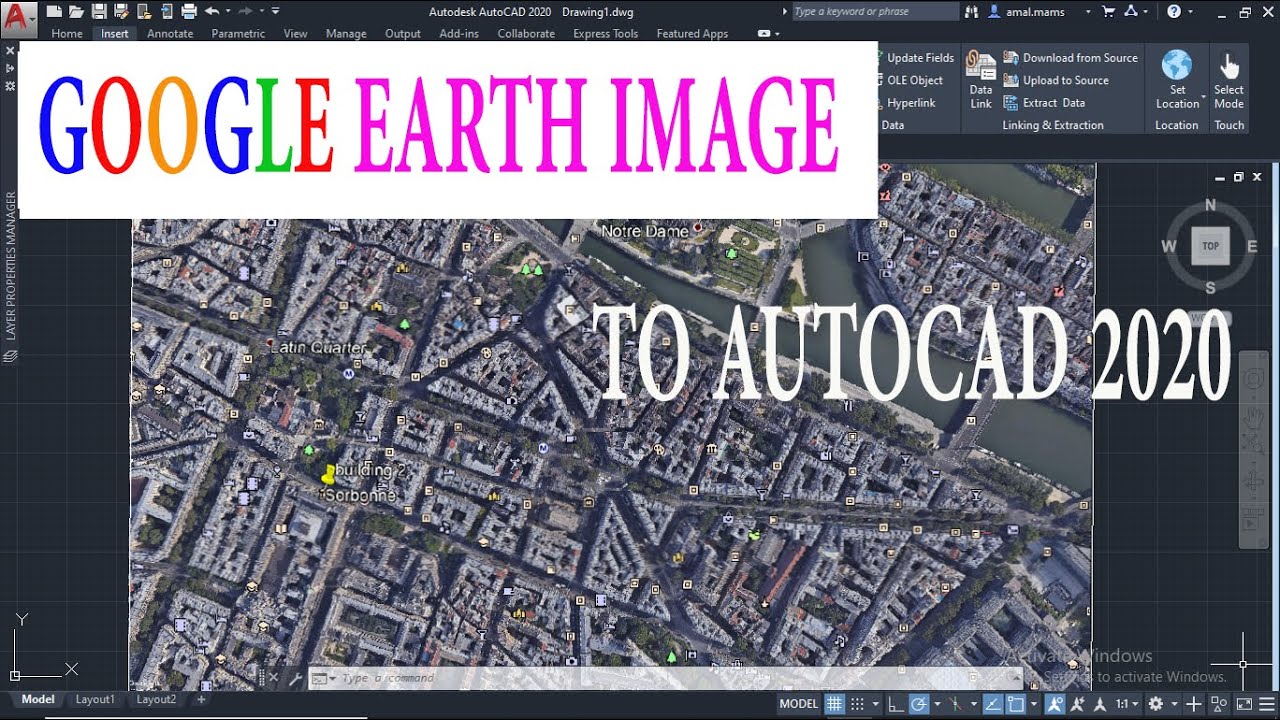The height and width of the screenshot is (720, 1280).
Task: Click the Save icon in quick access toolbar
Action: tap(99, 12)
